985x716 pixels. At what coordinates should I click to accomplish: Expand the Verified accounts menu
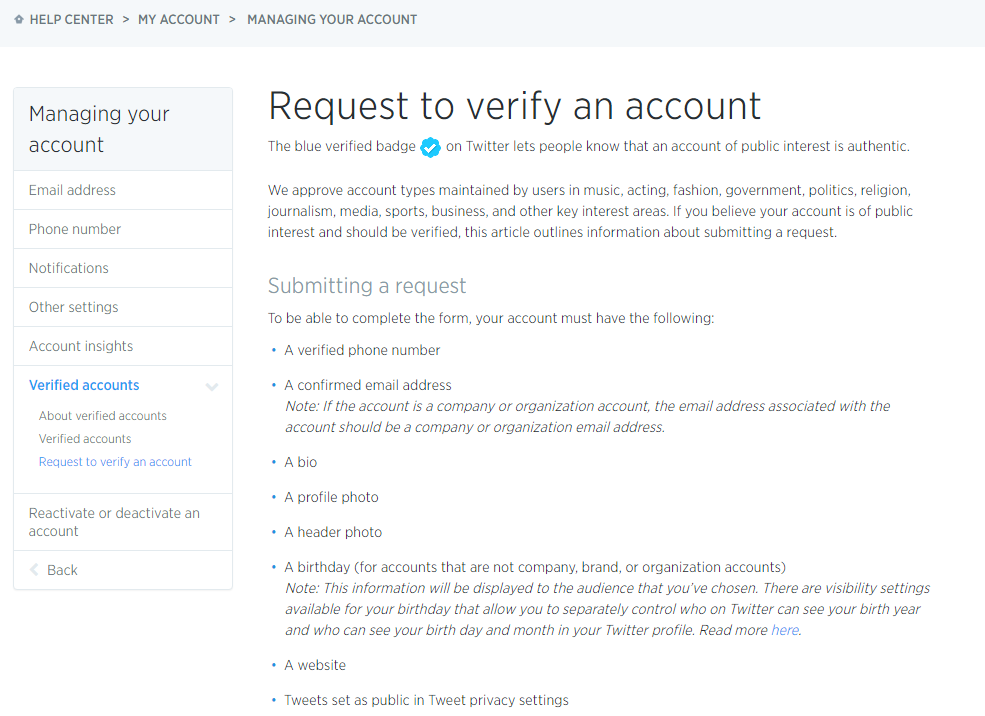point(83,385)
